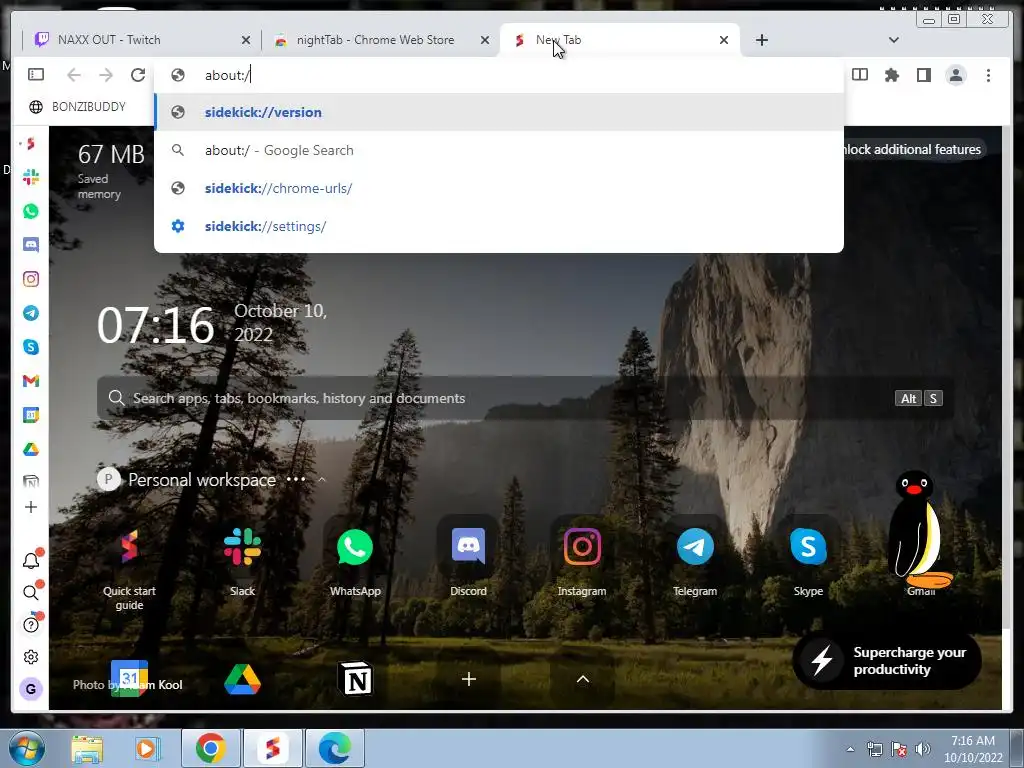This screenshot has height=768, width=1024.
Task: Open sidebar settings gear
Action: (x=31, y=657)
